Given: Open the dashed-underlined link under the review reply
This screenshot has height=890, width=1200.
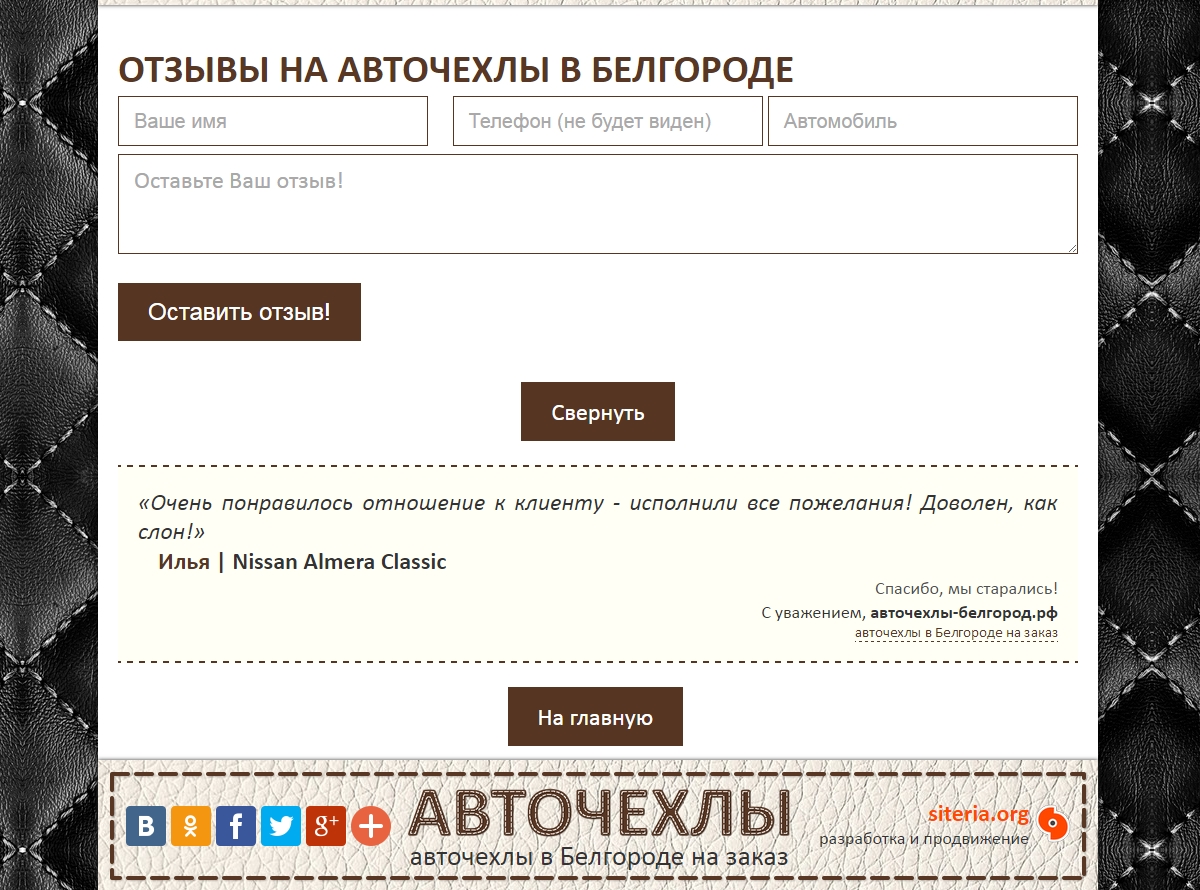Looking at the screenshot, I should [x=956, y=633].
